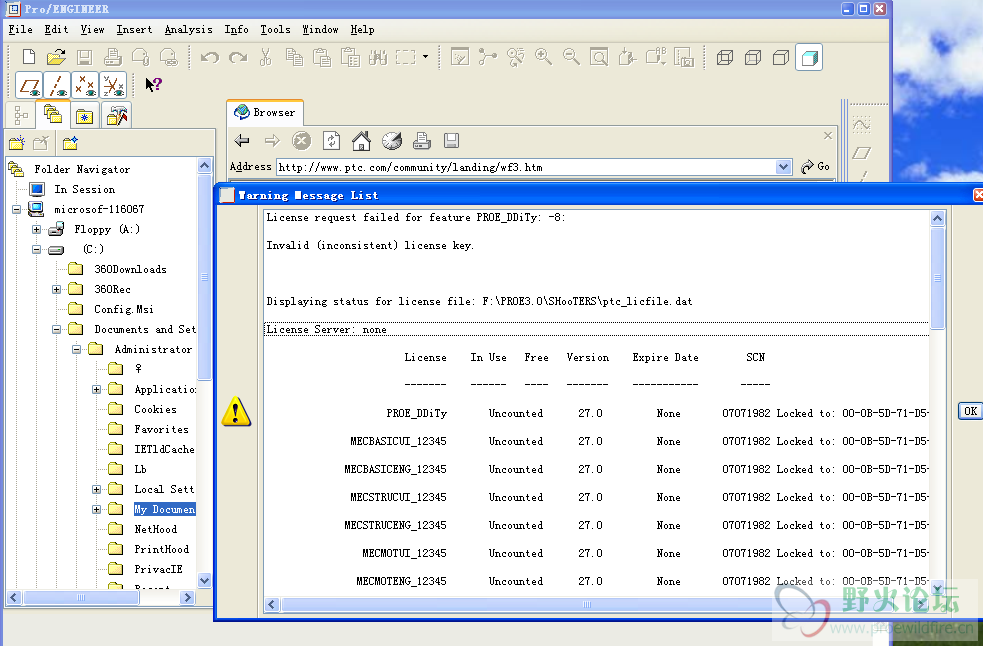Go back in the embedded browser
The height and width of the screenshot is (646, 983).
point(242,141)
